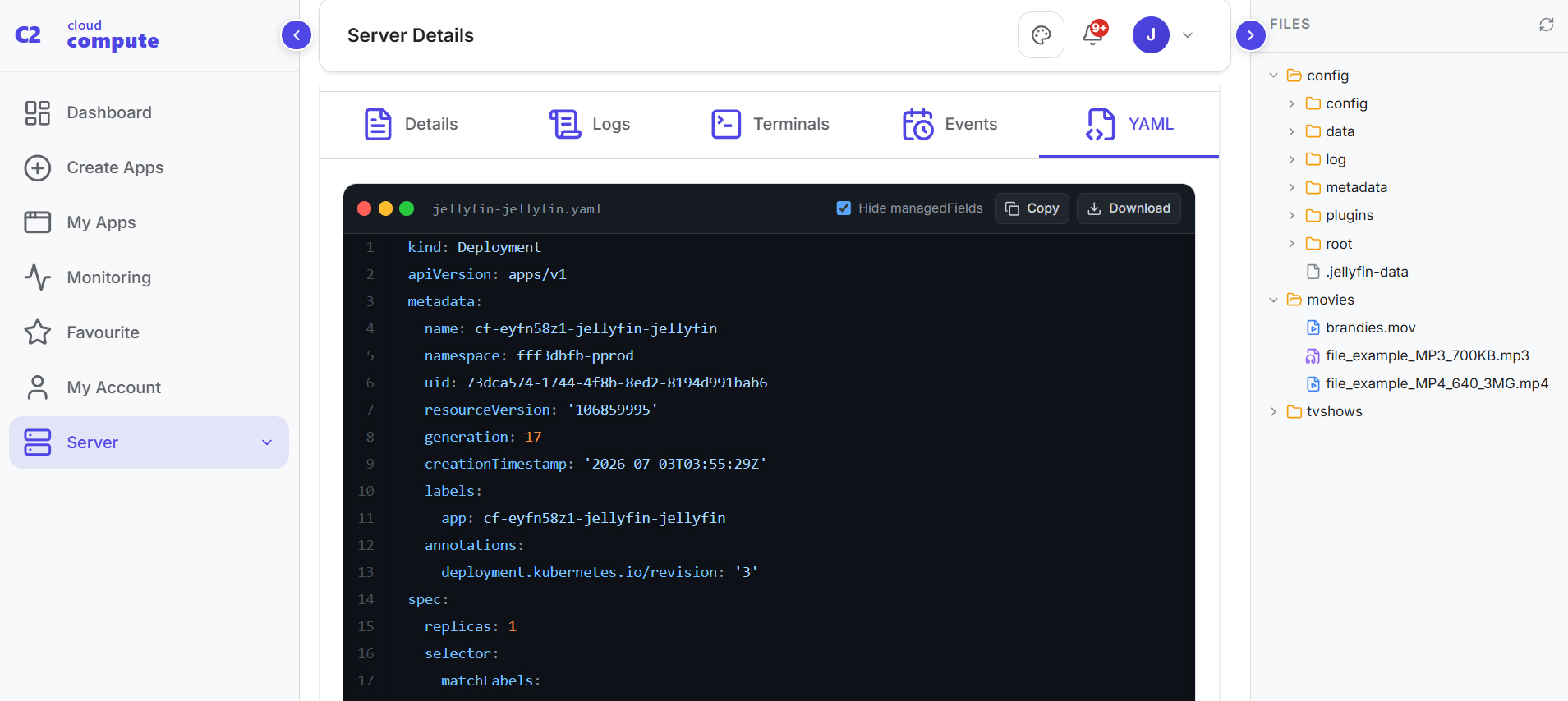This screenshot has width=1568, height=701.
Task: Click the My Account person icon
Action: click(x=38, y=387)
